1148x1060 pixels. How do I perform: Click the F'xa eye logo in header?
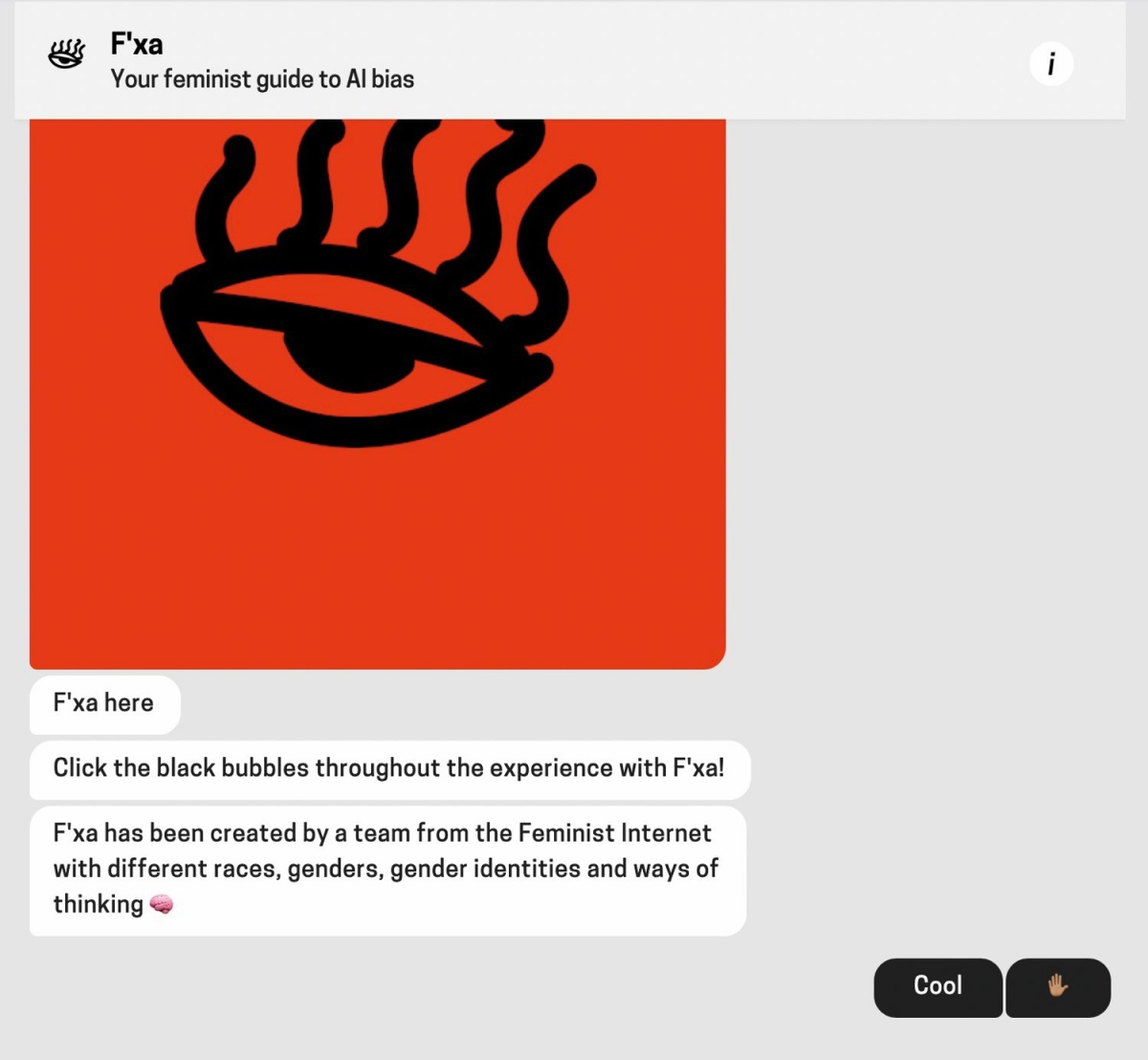(x=66, y=55)
